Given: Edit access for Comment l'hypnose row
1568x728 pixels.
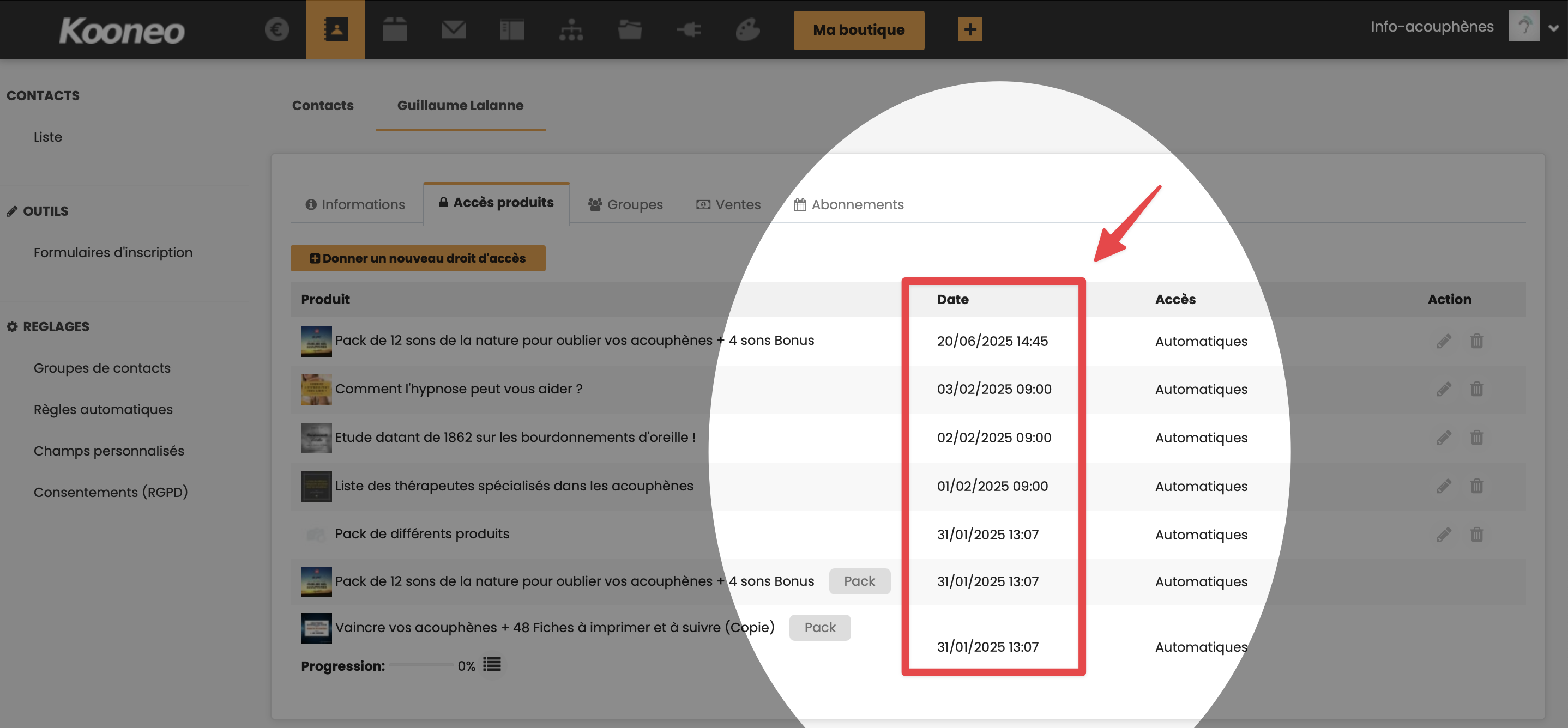Looking at the screenshot, I should 1444,389.
